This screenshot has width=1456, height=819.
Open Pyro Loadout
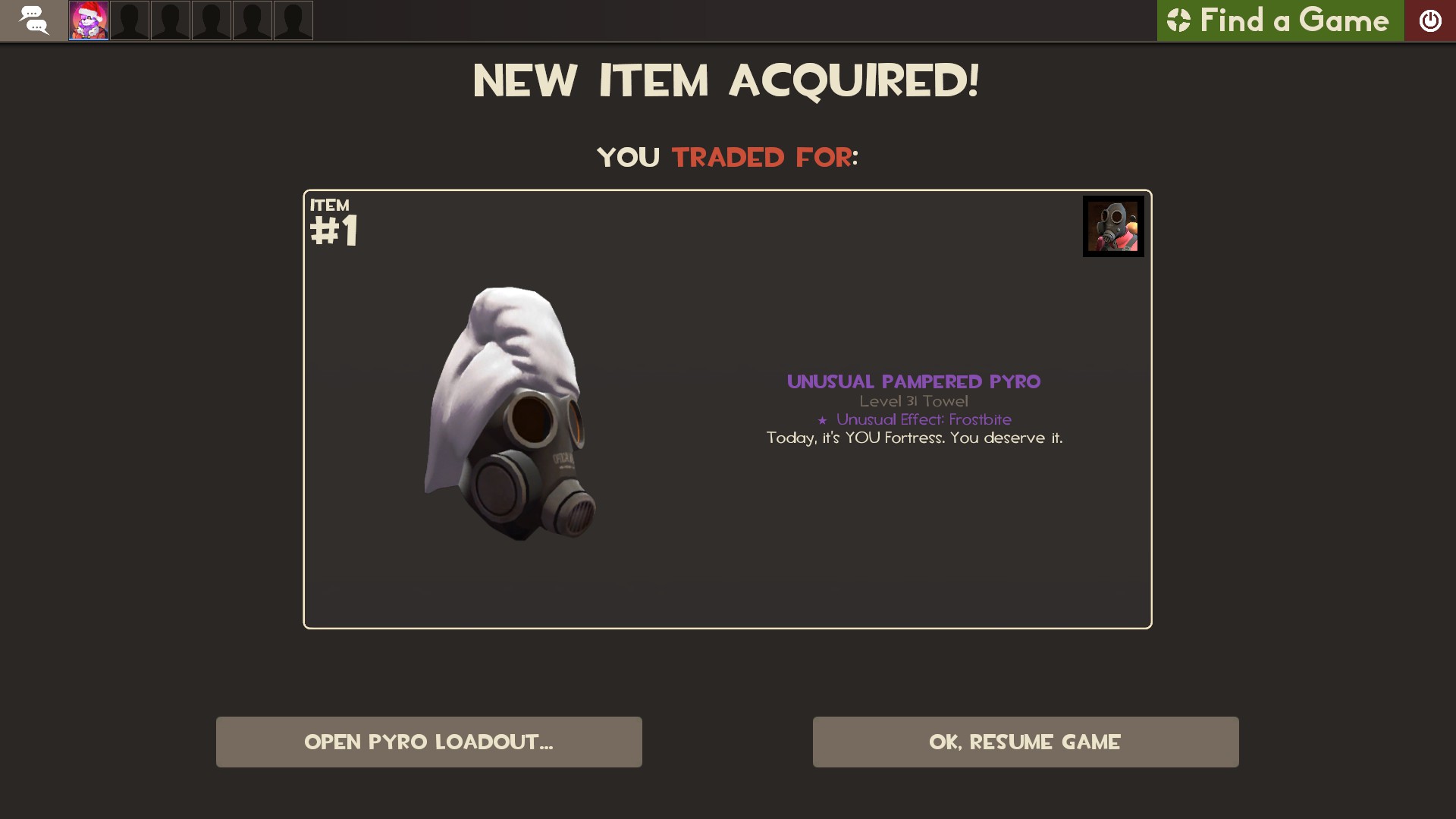coord(429,742)
